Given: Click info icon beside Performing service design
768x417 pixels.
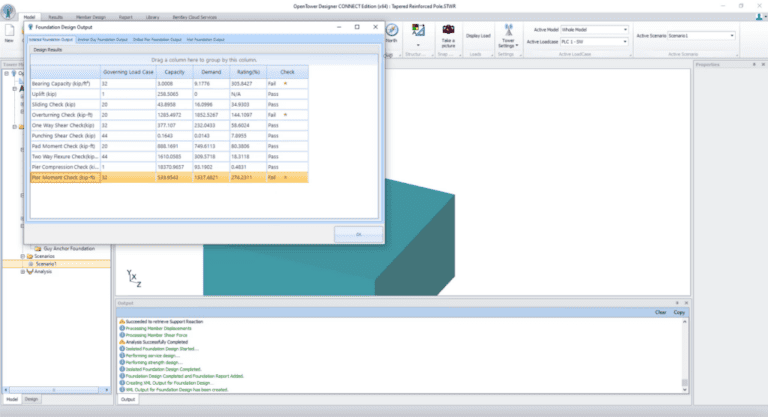Looking at the screenshot, I should click(x=122, y=356).
